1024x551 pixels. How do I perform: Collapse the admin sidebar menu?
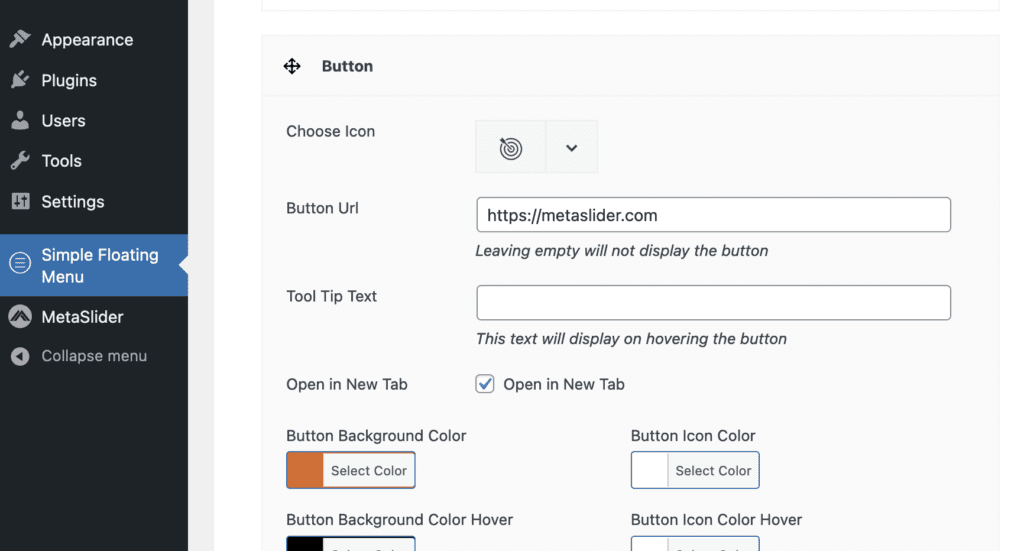(93, 357)
